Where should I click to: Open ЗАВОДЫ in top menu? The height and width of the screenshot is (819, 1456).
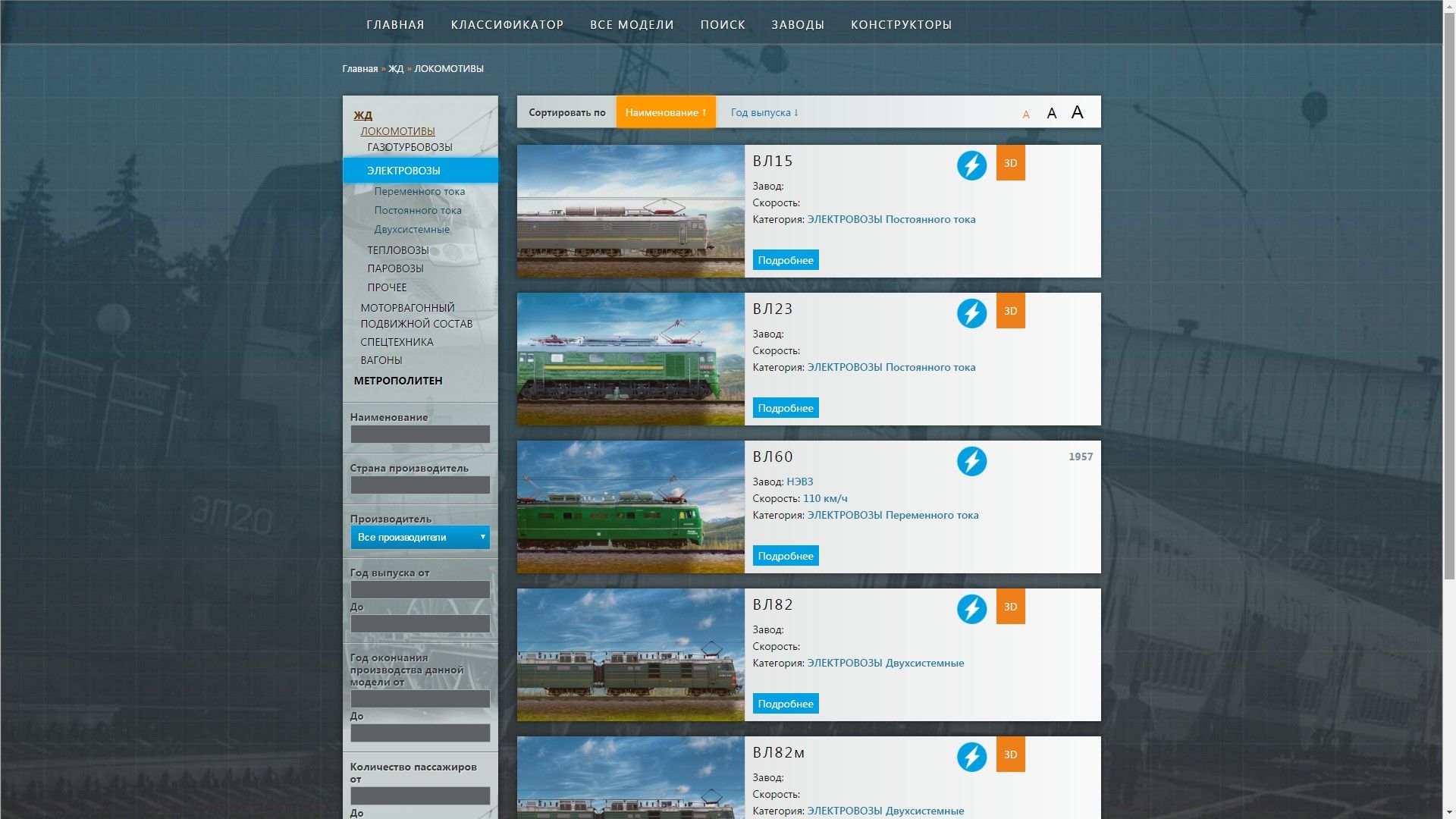coord(798,24)
